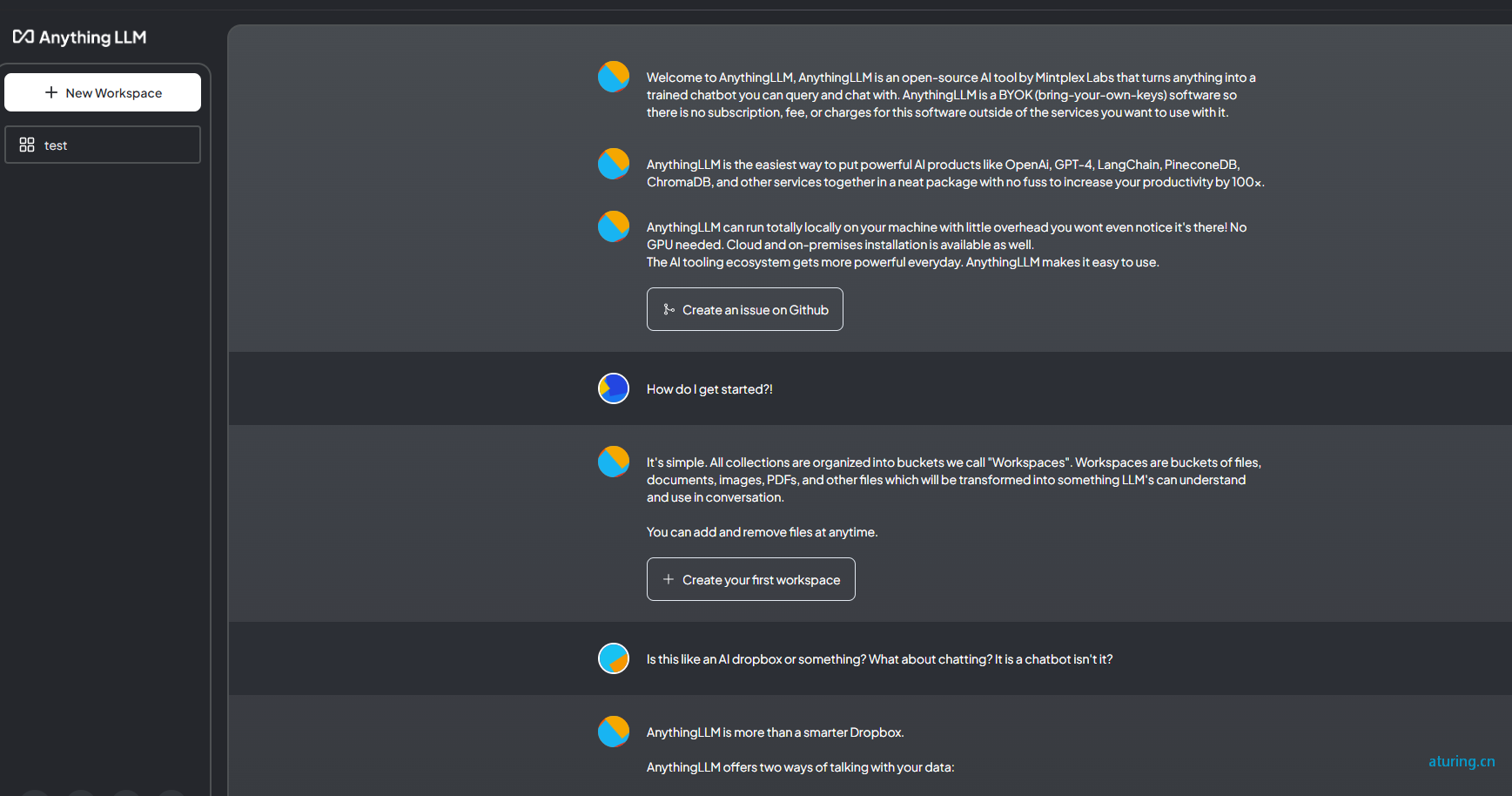
Task: Click the How do I get started message
Action: 709,389
